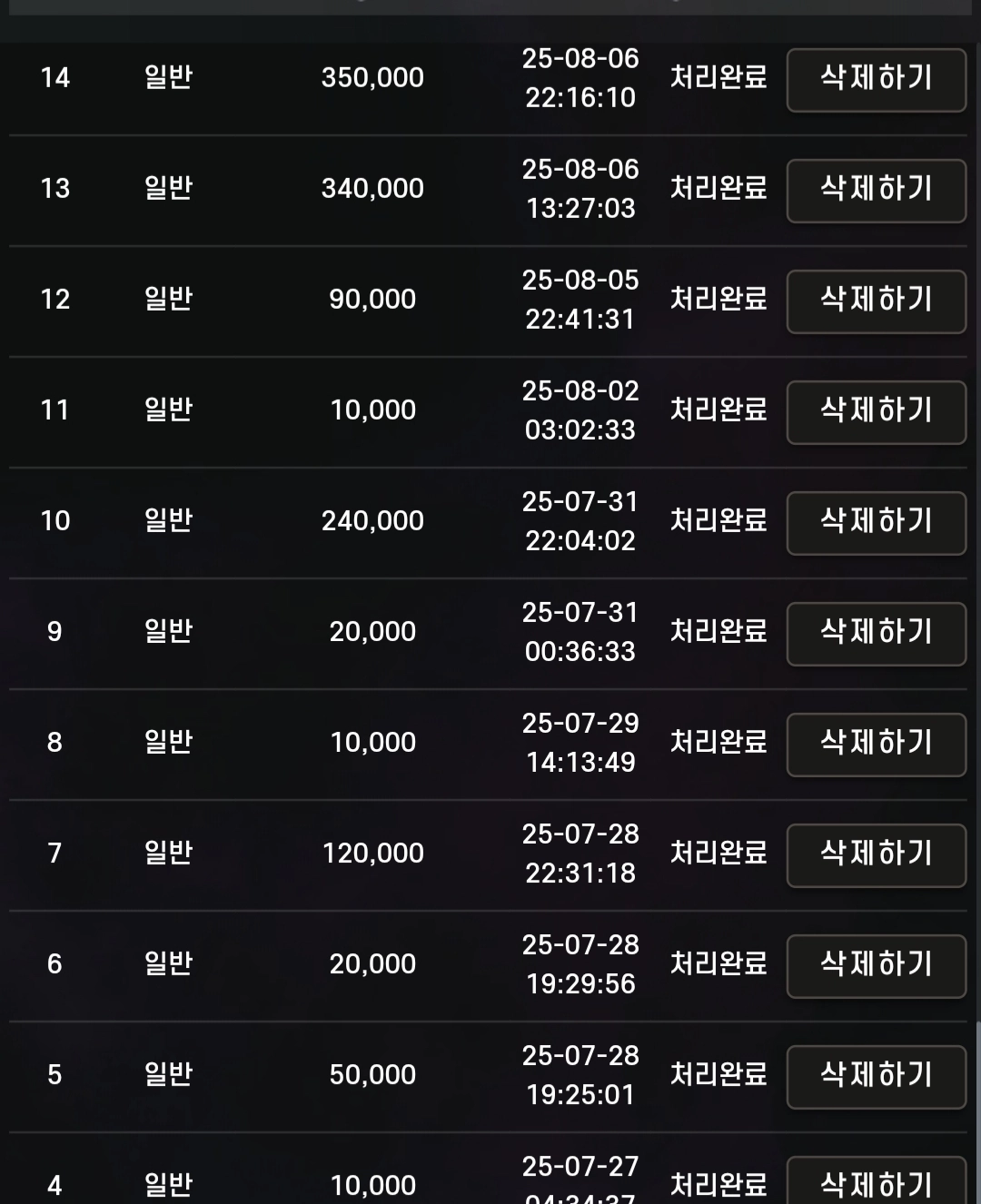This screenshot has height=1204, width=981.
Task: Click row number 13
Action: [x=55, y=189]
